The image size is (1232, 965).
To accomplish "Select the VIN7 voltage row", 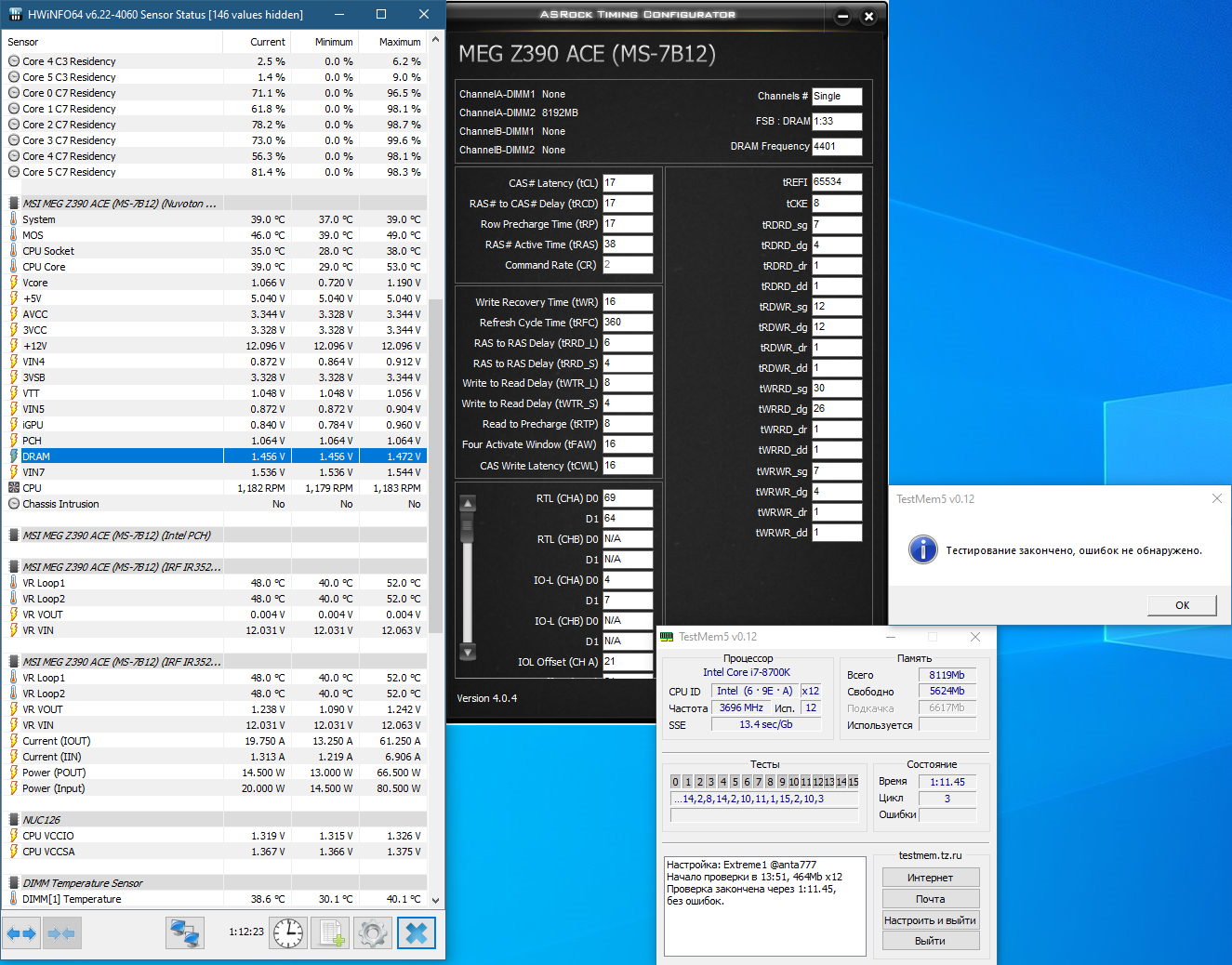I will [x=215, y=472].
